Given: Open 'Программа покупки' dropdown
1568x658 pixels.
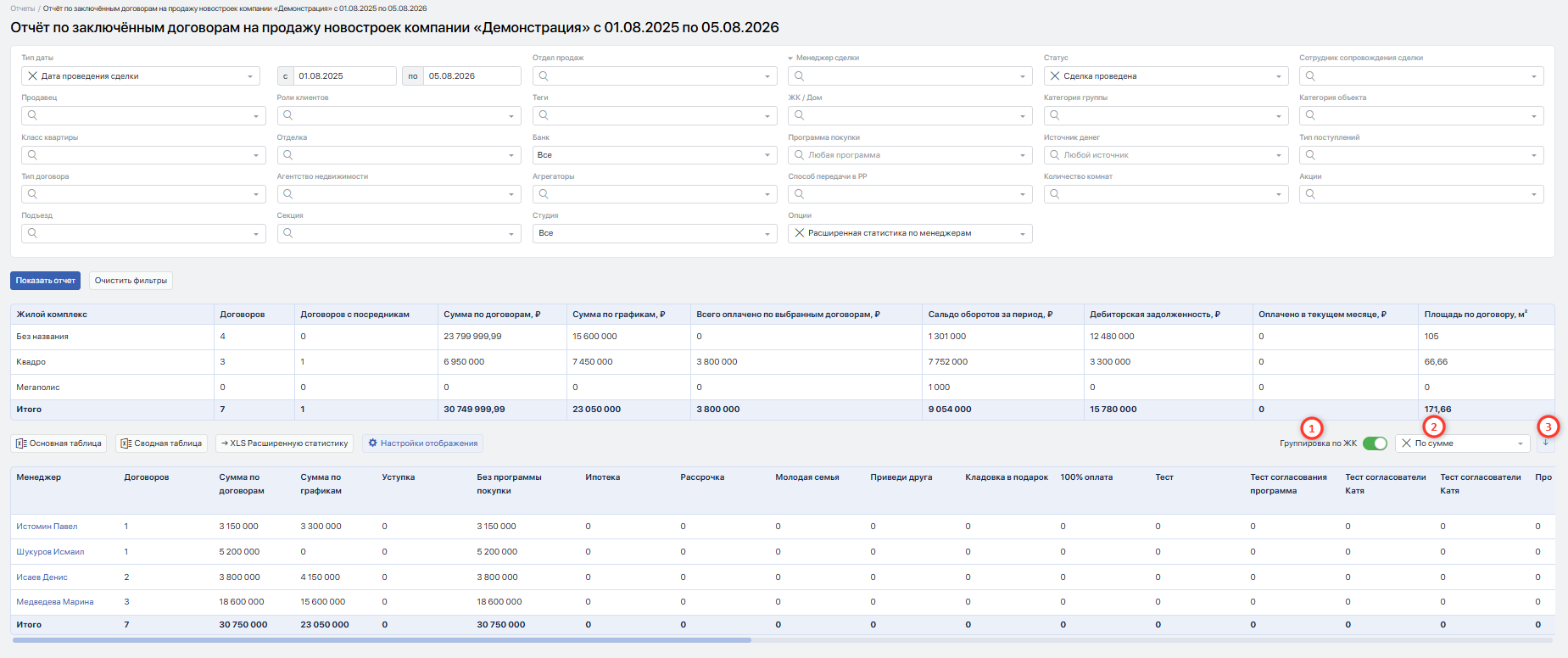Looking at the screenshot, I should click(x=910, y=155).
